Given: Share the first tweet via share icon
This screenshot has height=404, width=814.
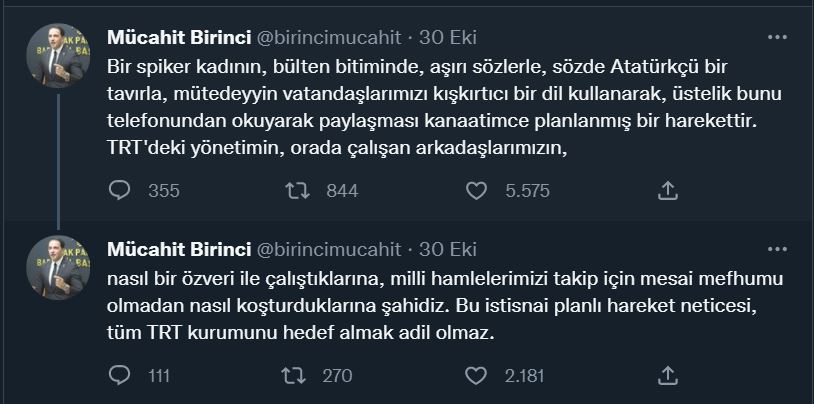Looking at the screenshot, I should (x=669, y=190).
